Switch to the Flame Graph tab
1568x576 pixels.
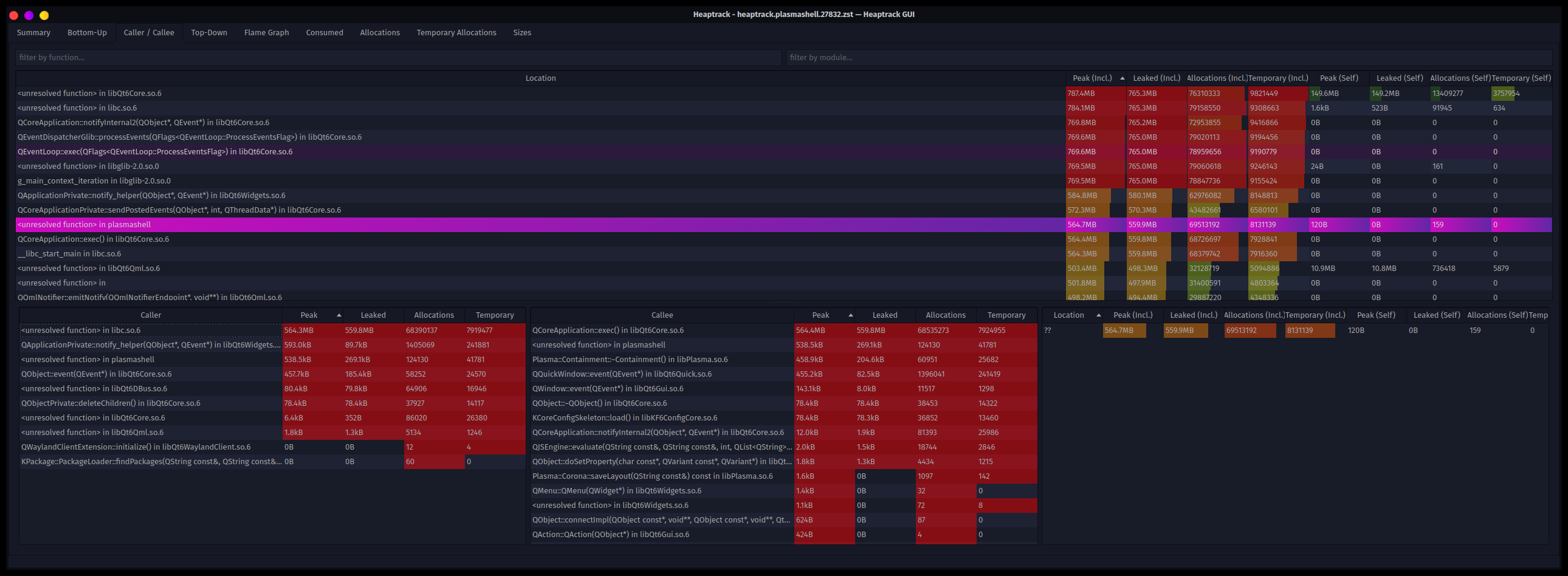[x=267, y=33]
